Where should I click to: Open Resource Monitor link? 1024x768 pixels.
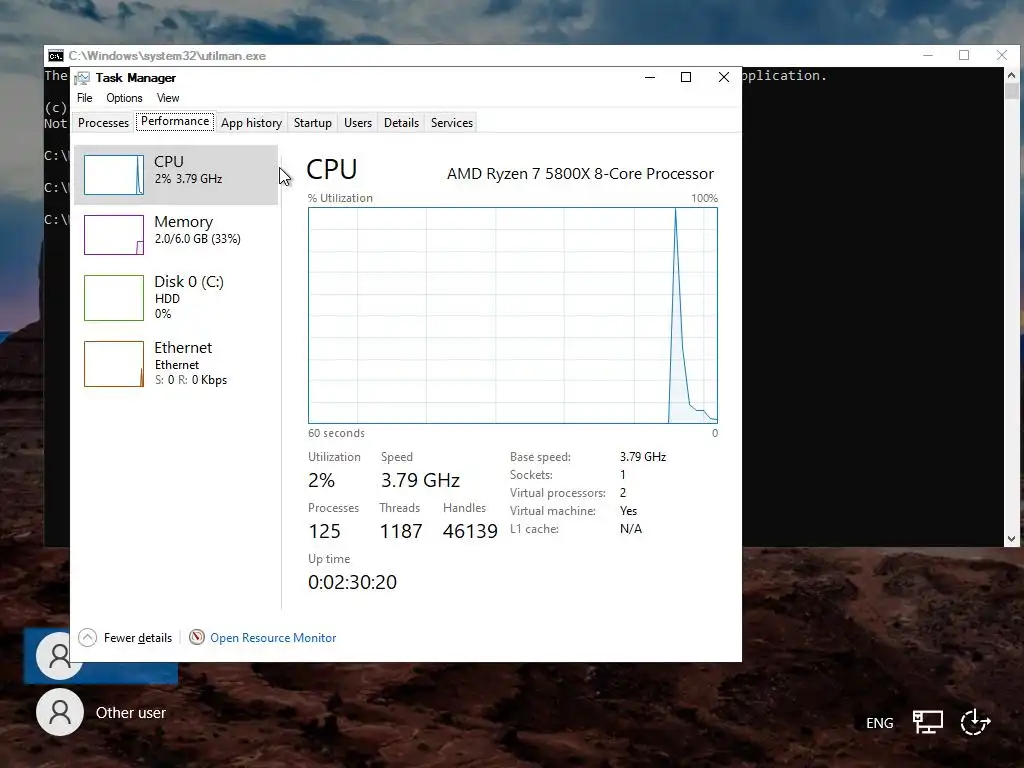tap(273, 638)
